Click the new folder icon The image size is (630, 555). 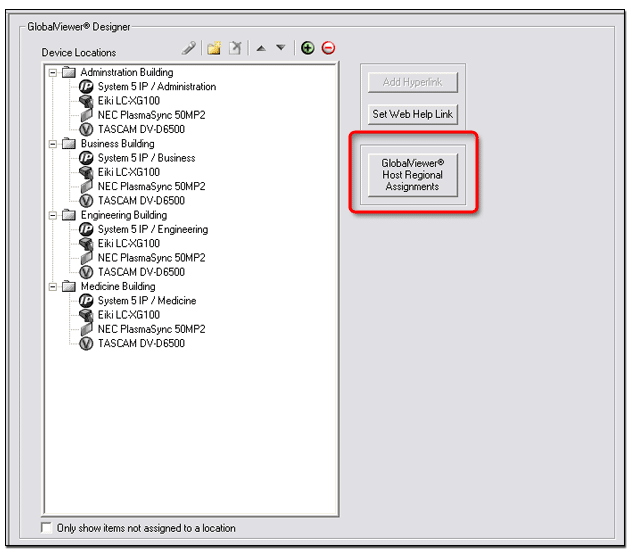[x=213, y=48]
